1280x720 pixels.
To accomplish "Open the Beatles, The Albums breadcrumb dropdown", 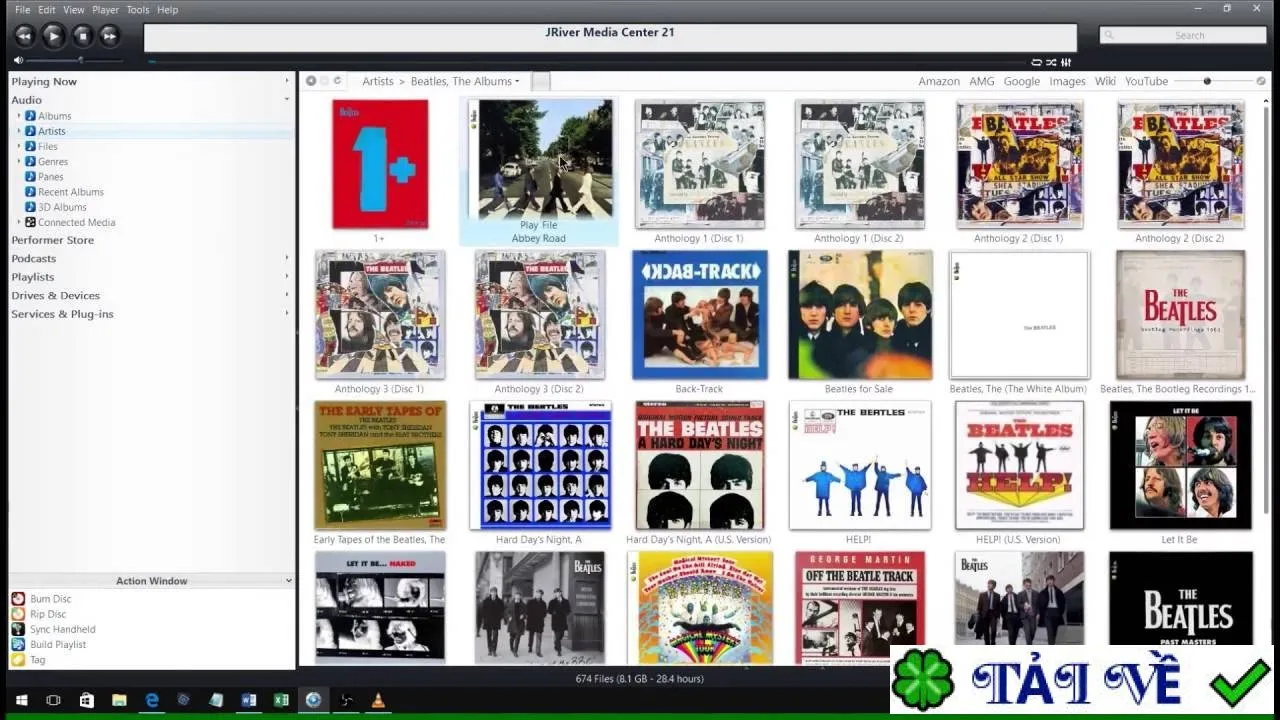I will [465, 81].
